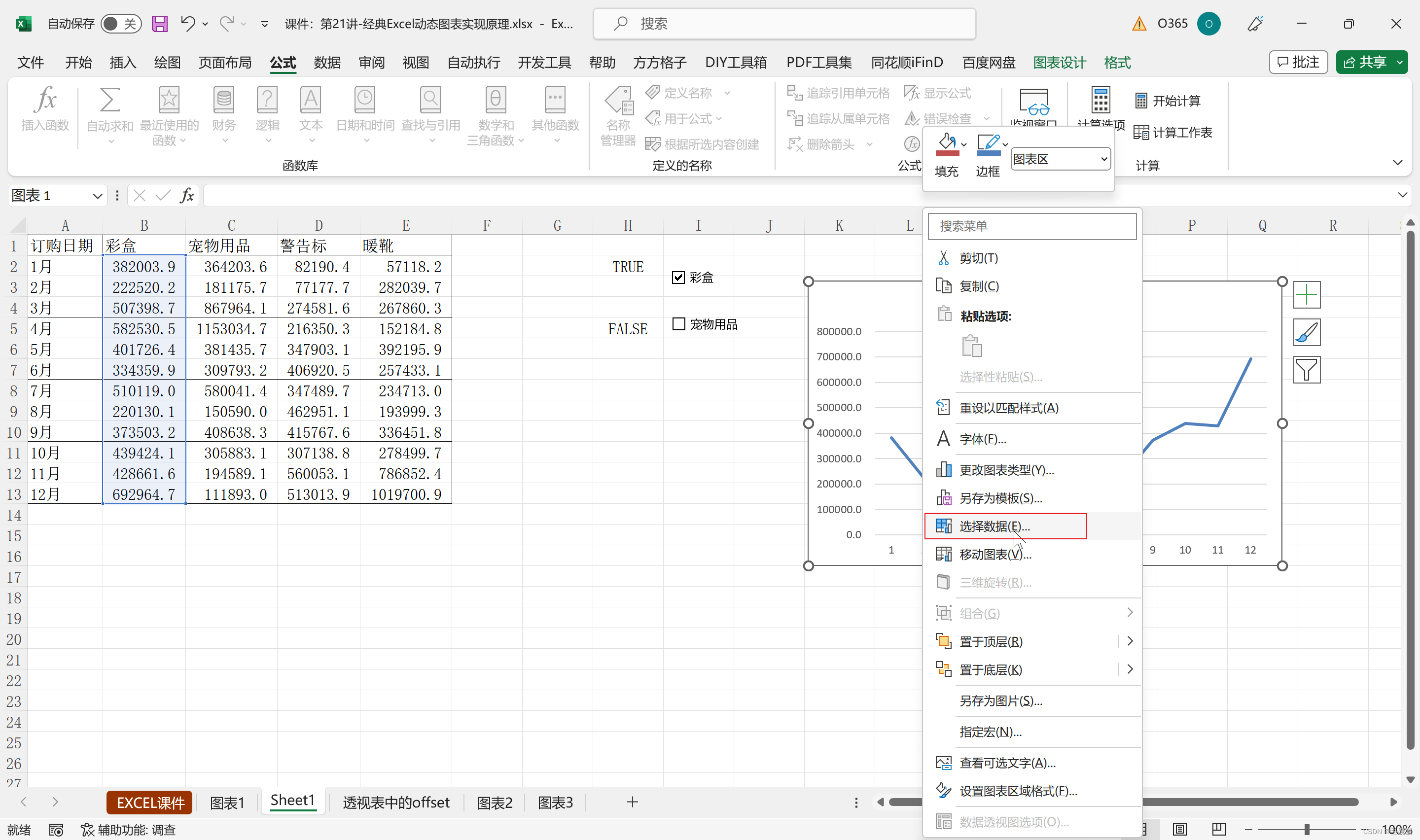This screenshot has height=840, width=1420.
Task: Open the 图表2 sheet tab
Action: 495,802
